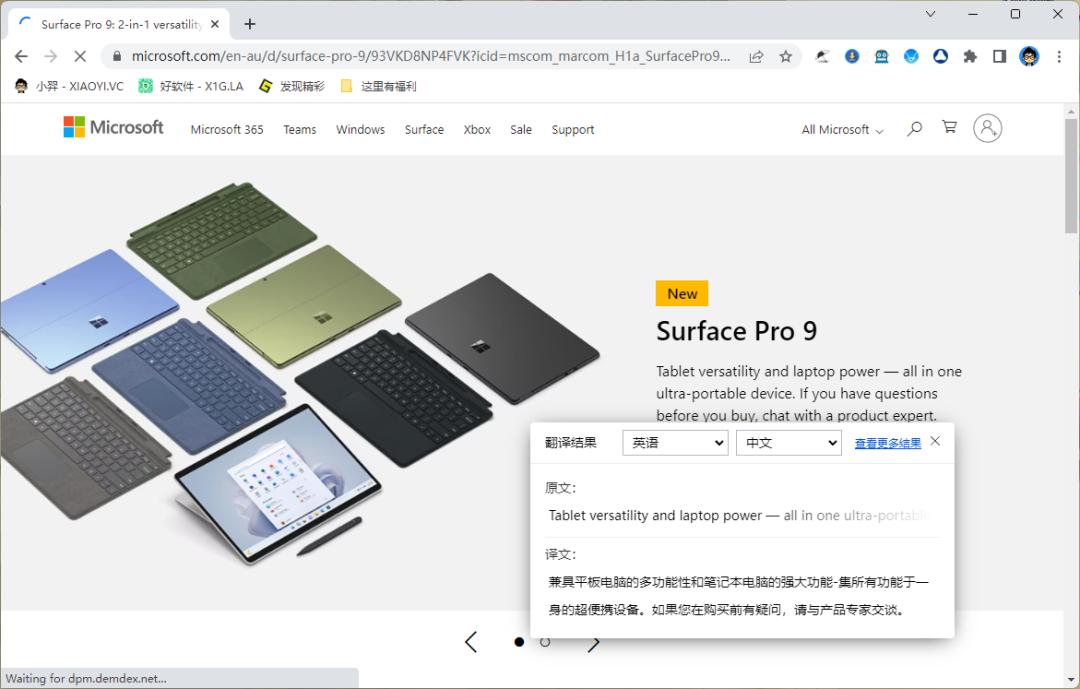Bookmark this page with the star icon

(x=785, y=57)
